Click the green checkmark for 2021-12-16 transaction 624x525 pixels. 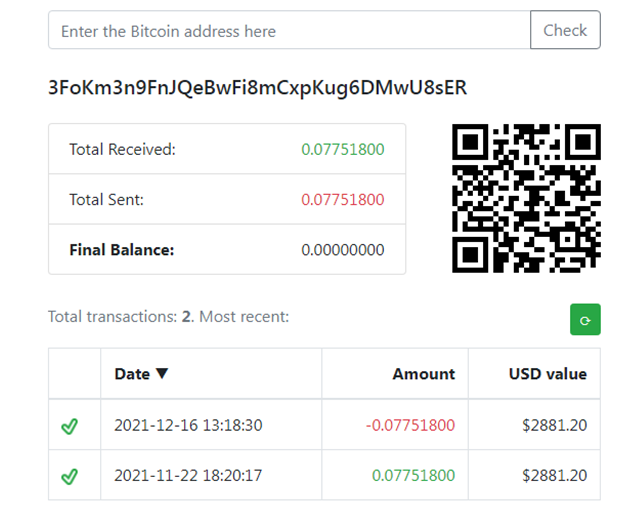pos(70,426)
